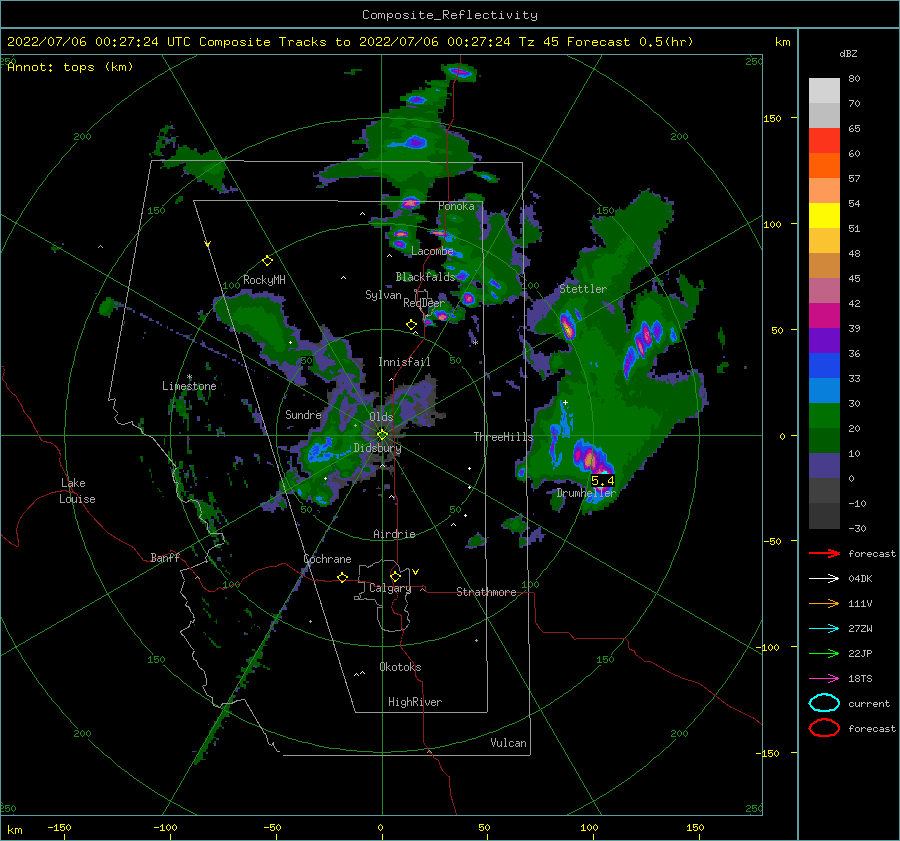900x841 pixels.
Task: Click the Drumheller city label
Action: [x=586, y=493]
